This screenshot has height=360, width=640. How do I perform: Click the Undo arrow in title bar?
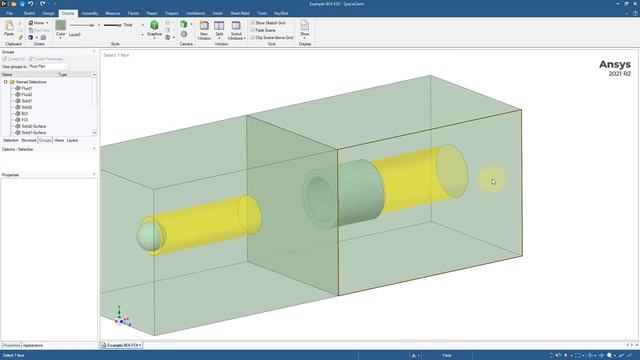31,4
